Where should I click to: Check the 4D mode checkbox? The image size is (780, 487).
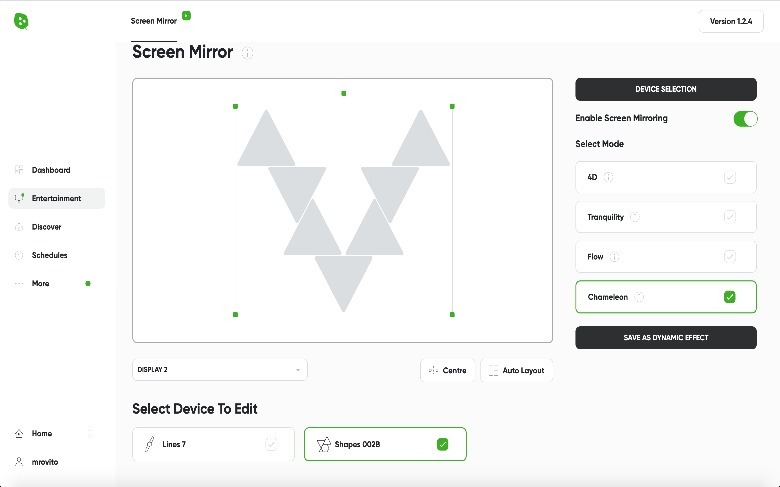click(730, 177)
